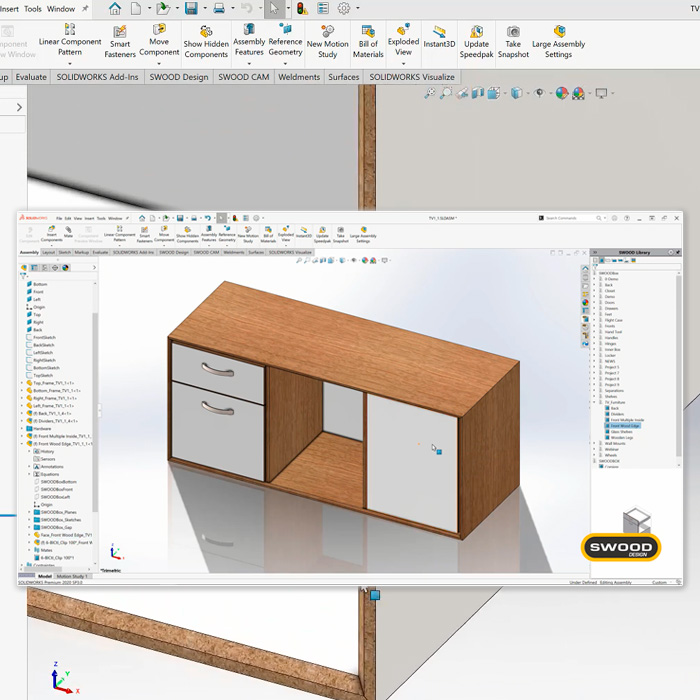Click Apply Scene icon in magnified view toolbar

point(578,93)
